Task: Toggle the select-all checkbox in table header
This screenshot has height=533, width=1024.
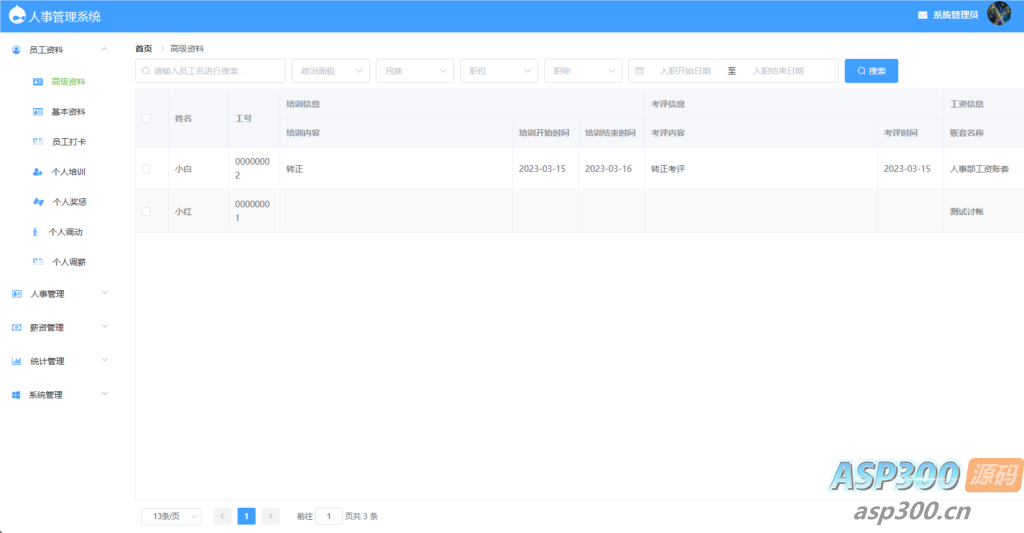Action: point(146,118)
